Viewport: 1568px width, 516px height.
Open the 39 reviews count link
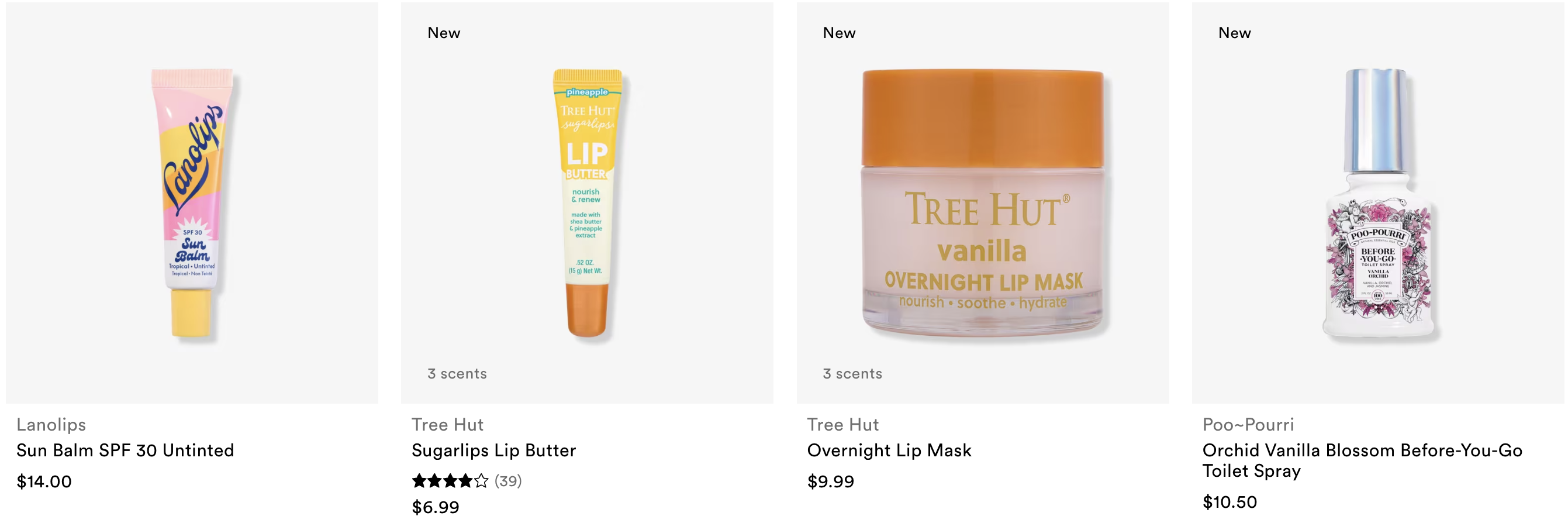click(x=508, y=481)
